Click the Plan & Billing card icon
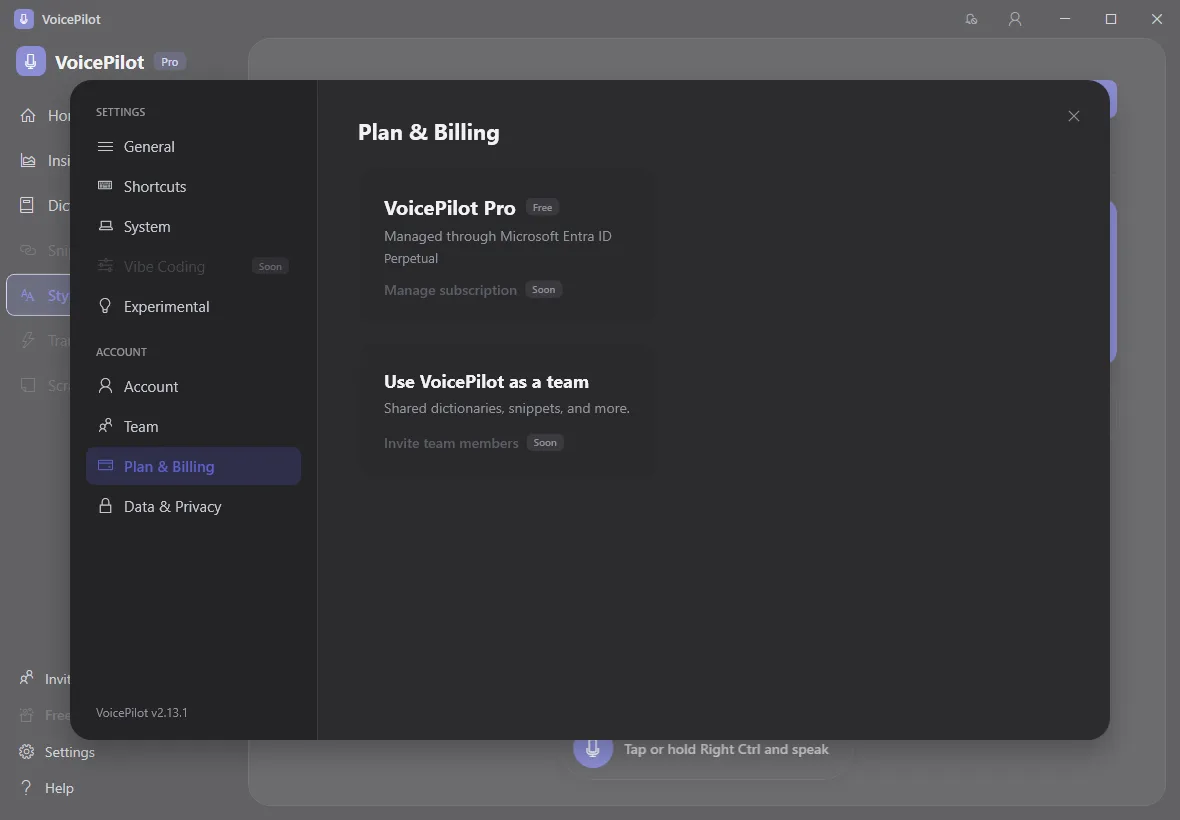This screenshot has width=1180, height=820. click(105, 466)
